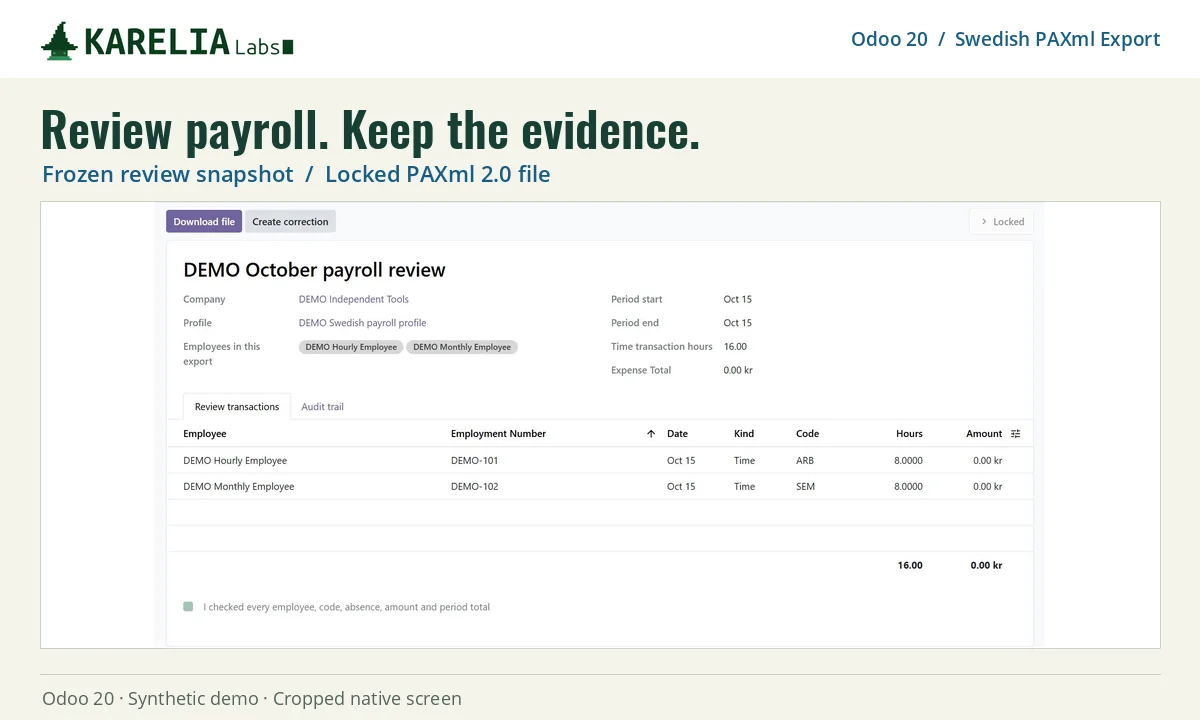Click the 8.0000 hours cell in ARB row

[908, 461]
